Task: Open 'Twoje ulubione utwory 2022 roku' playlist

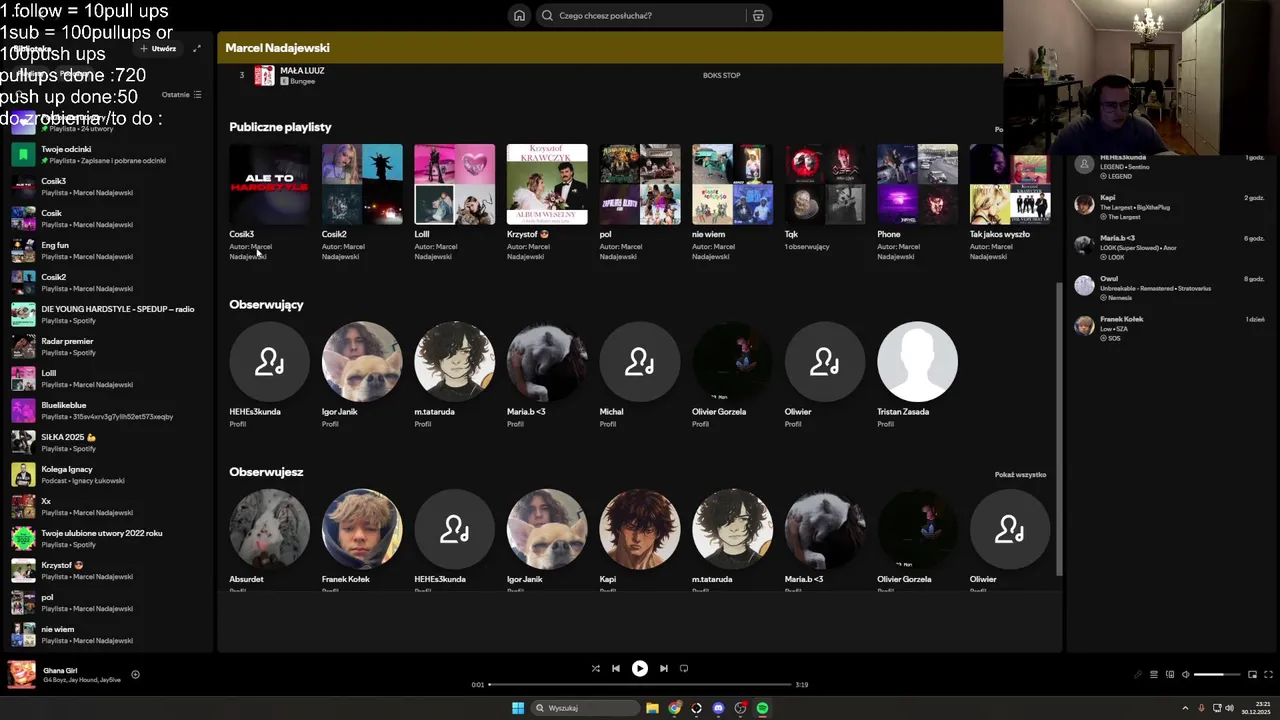Action: click(x=110, y=538)
